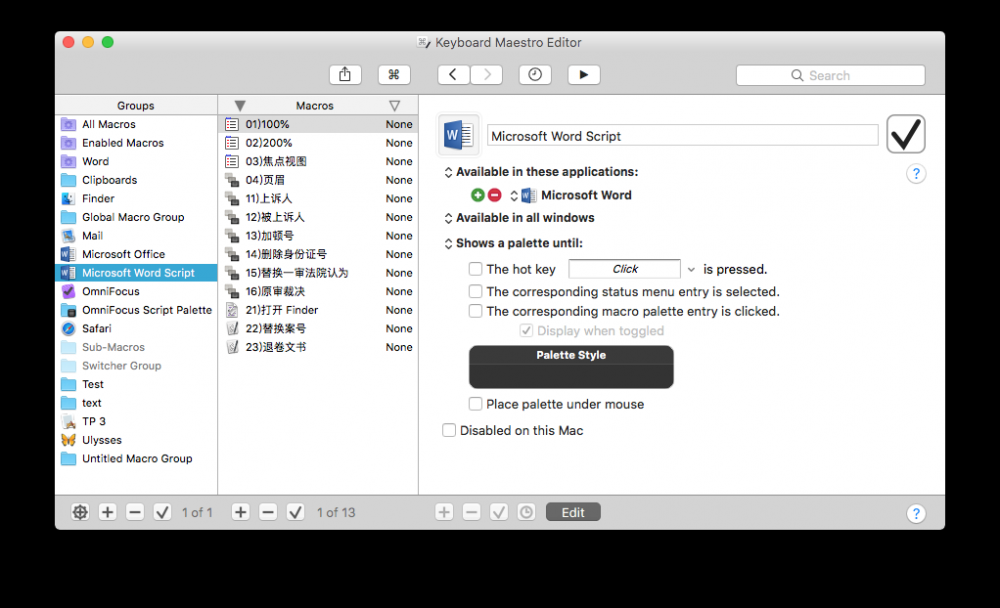Click the Palette Style preview
Screen dimensions: 1000x608
coord(571,366)
